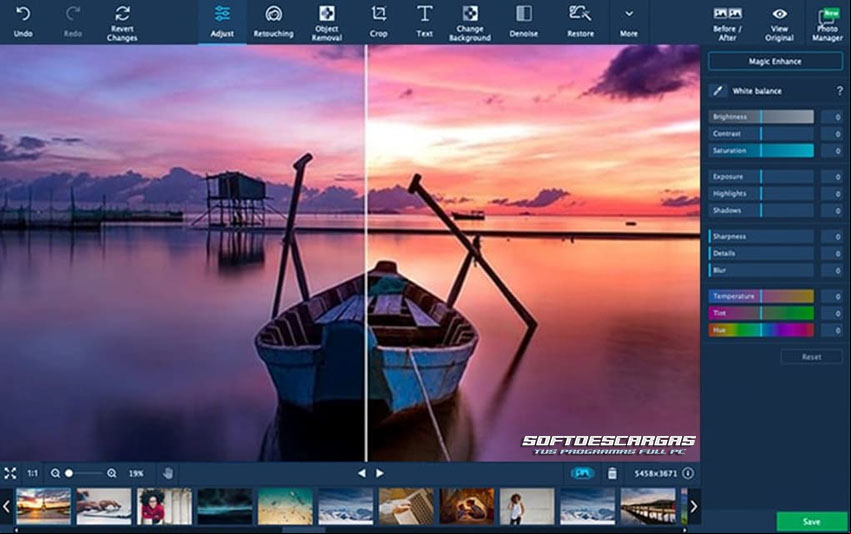Select the woman in red thumbnail

coord(164,506)
